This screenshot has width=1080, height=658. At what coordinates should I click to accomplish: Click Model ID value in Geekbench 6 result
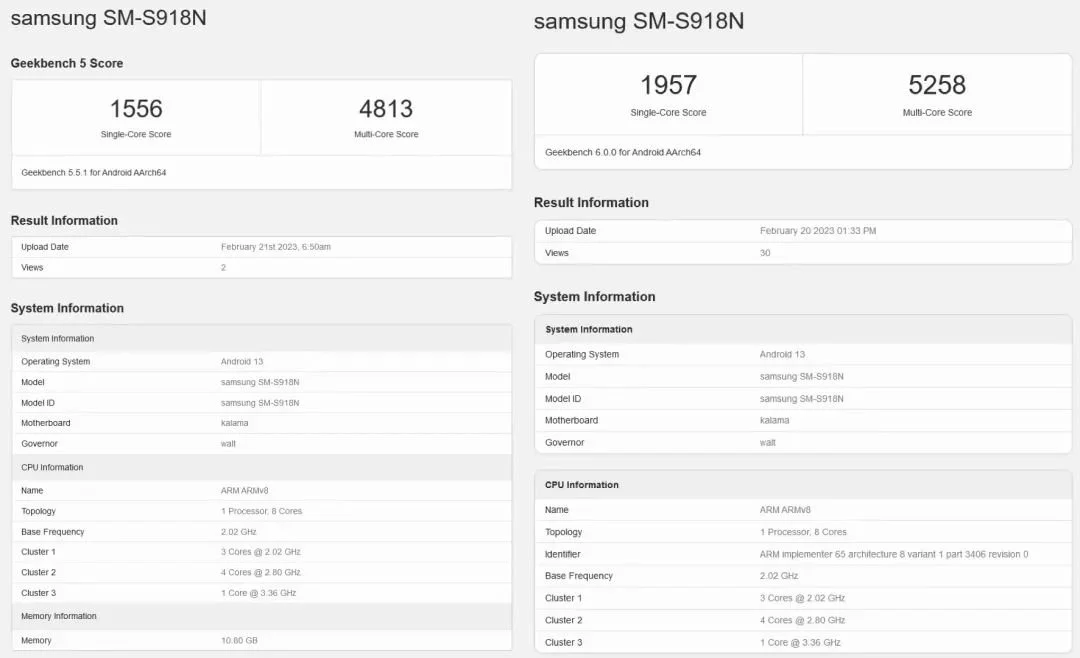tap(802, 398)
